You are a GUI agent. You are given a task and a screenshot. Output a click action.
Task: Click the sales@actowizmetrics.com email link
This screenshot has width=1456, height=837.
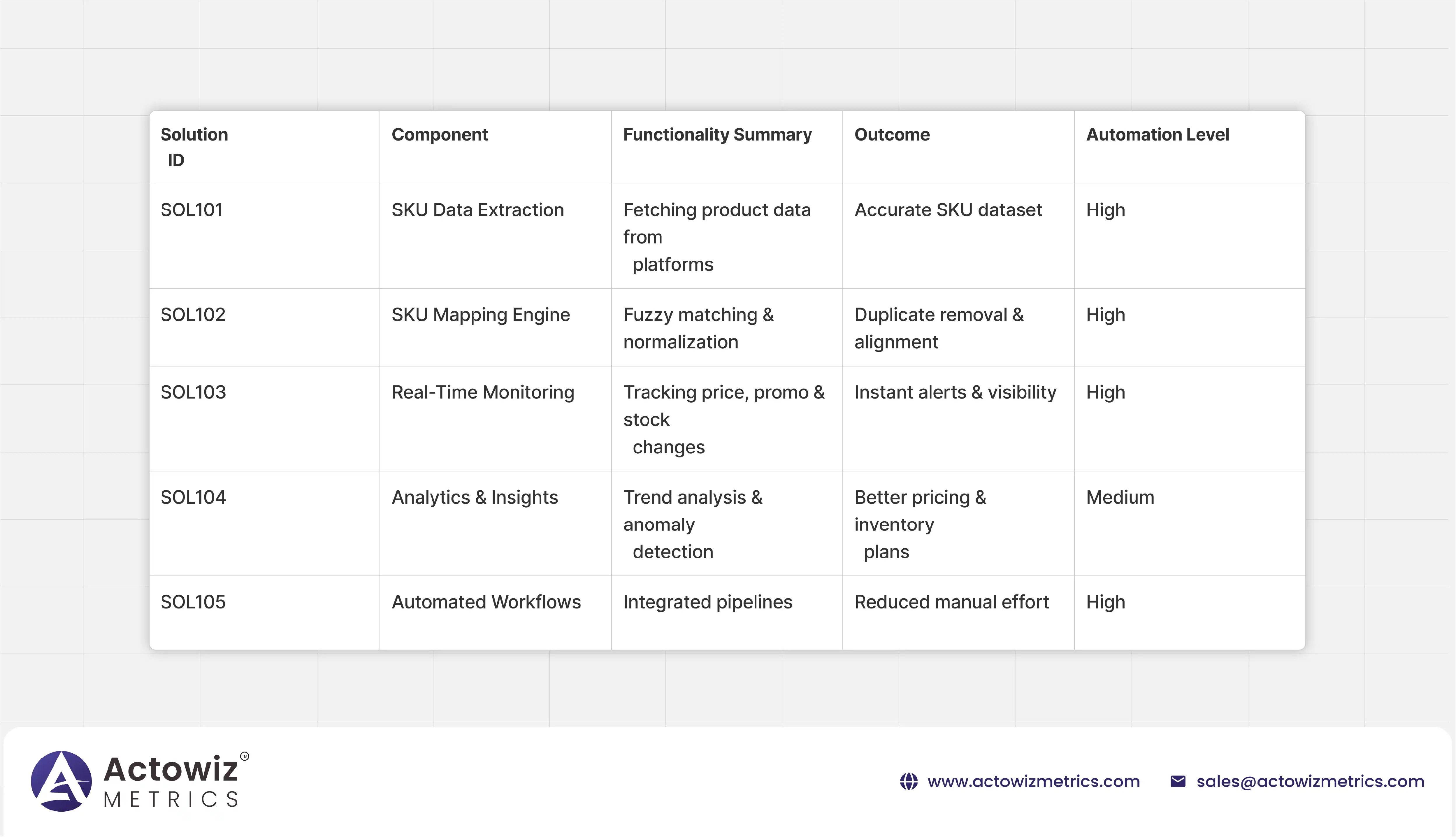click(x=1310, y=782)
